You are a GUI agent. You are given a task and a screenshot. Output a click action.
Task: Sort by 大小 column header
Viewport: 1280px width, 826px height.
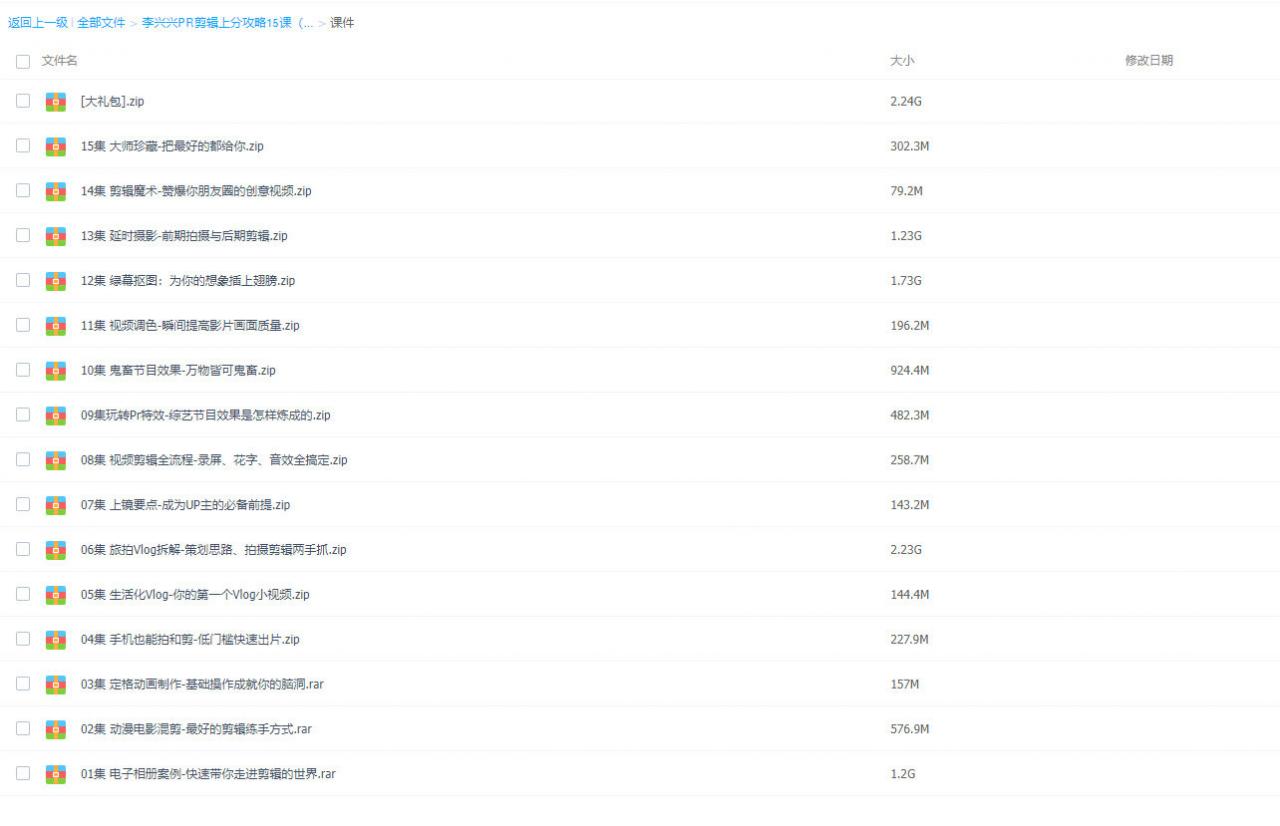click(x=902, y=61)
